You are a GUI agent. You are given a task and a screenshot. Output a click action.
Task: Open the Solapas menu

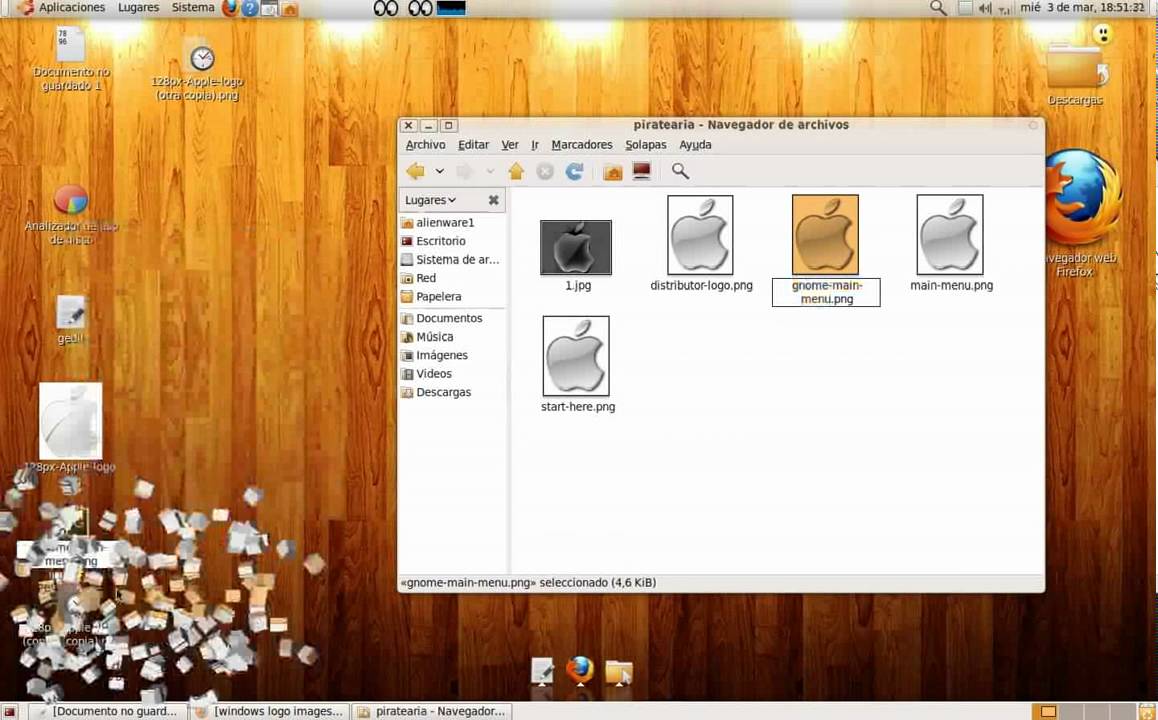(645, 145)
